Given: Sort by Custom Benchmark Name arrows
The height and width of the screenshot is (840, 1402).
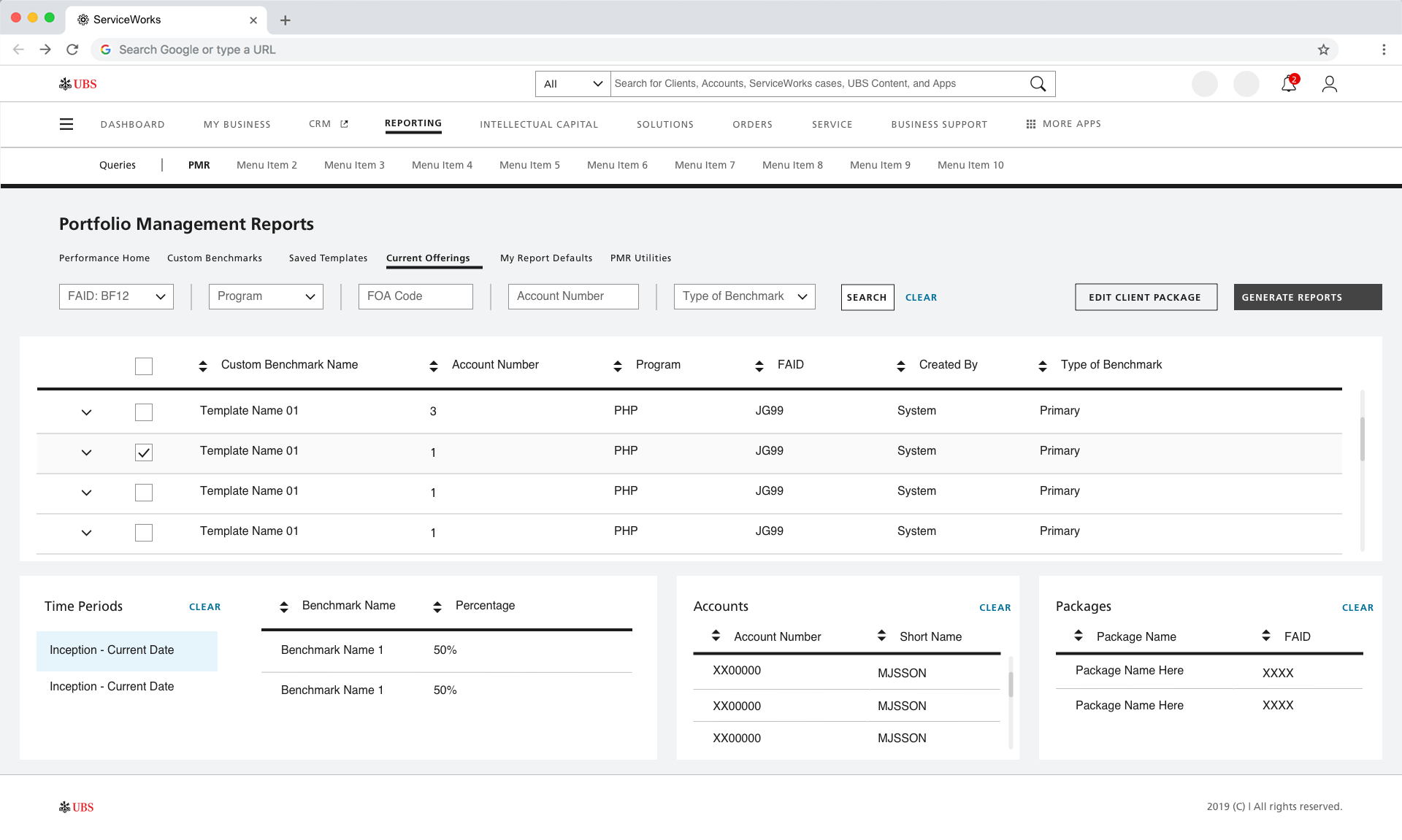Looking at the screenshot, I should click(203, 366).
